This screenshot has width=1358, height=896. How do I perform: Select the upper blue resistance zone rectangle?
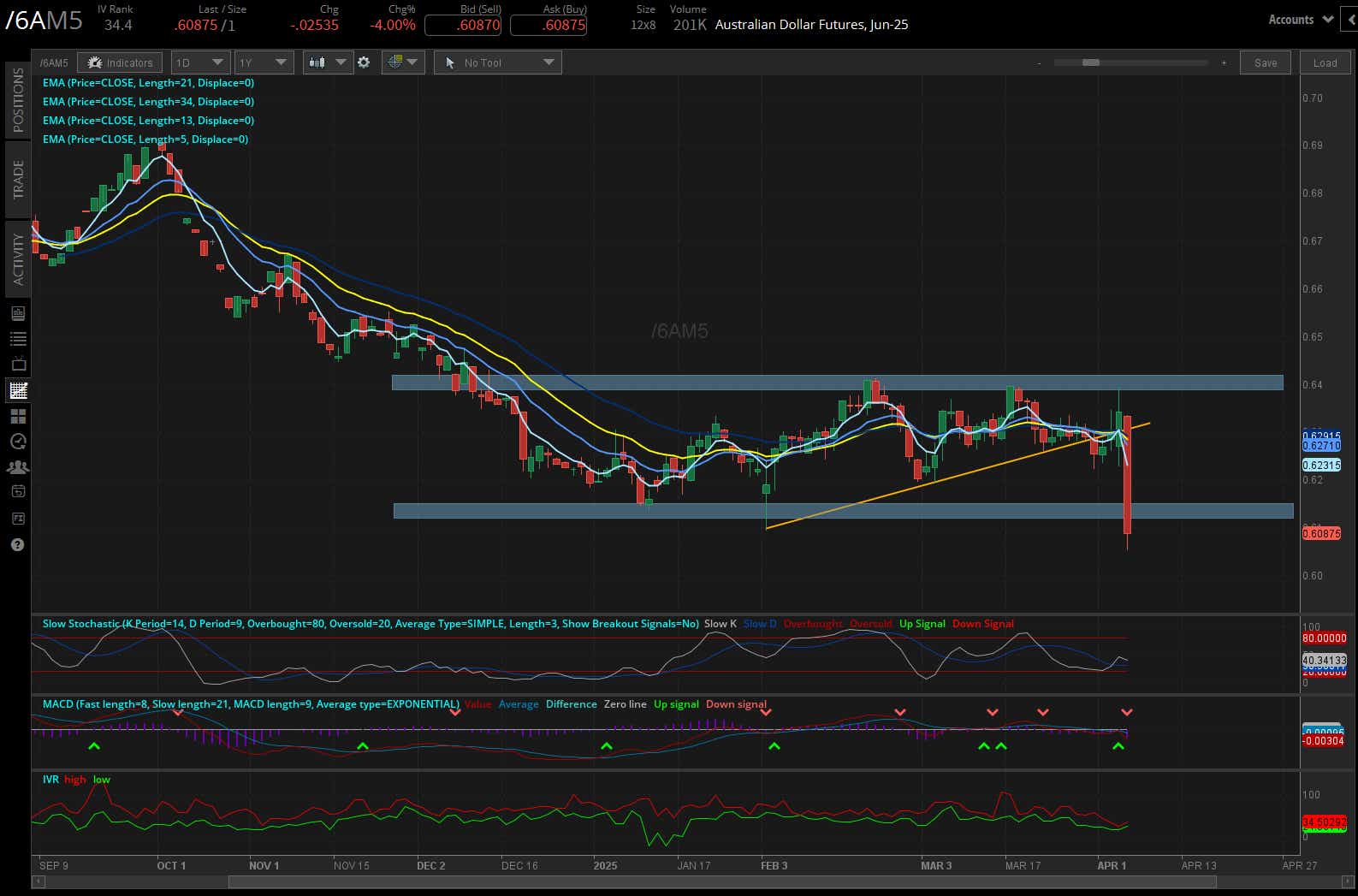point(838,383)
